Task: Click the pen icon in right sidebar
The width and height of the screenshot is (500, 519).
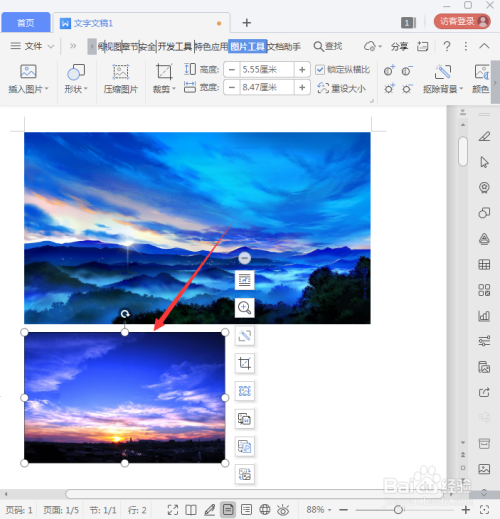Action: pos(484,136)
